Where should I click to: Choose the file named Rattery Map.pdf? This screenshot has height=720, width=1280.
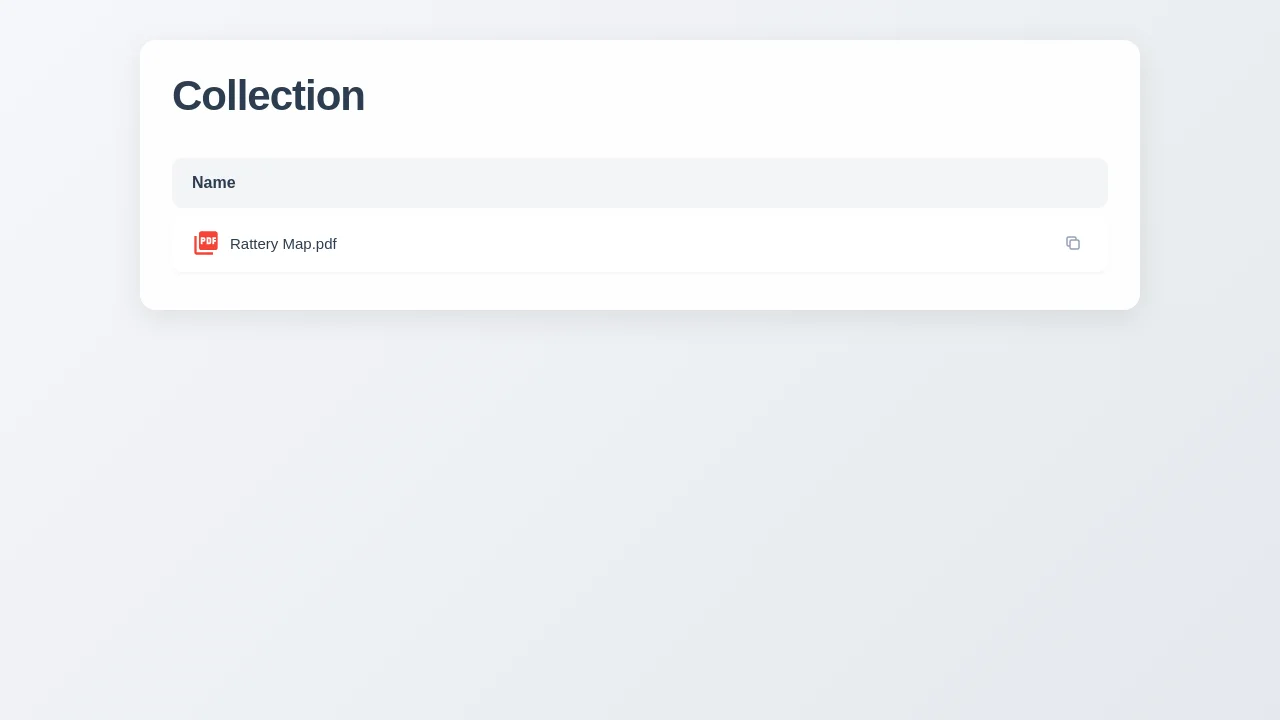(283, 244)
